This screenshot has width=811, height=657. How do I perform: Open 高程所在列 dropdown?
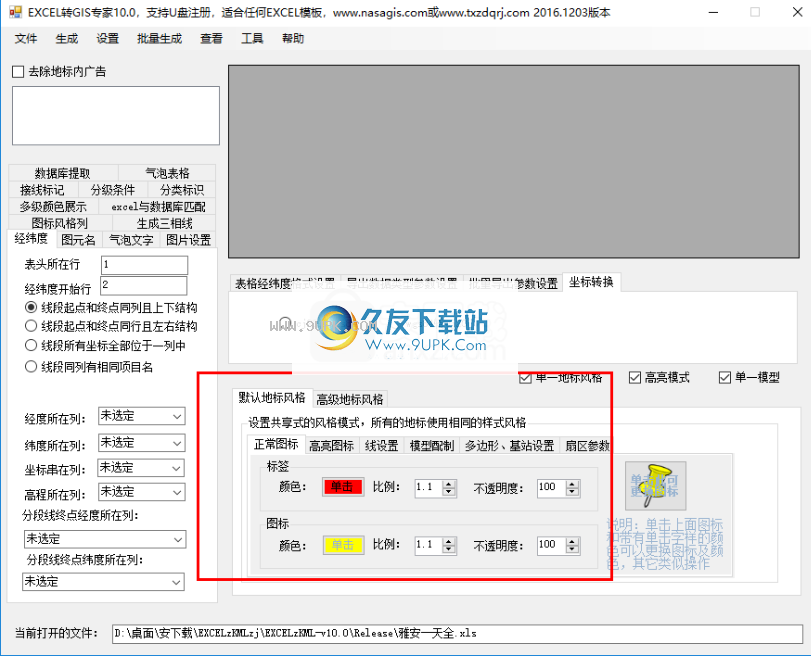pos(141,492)
